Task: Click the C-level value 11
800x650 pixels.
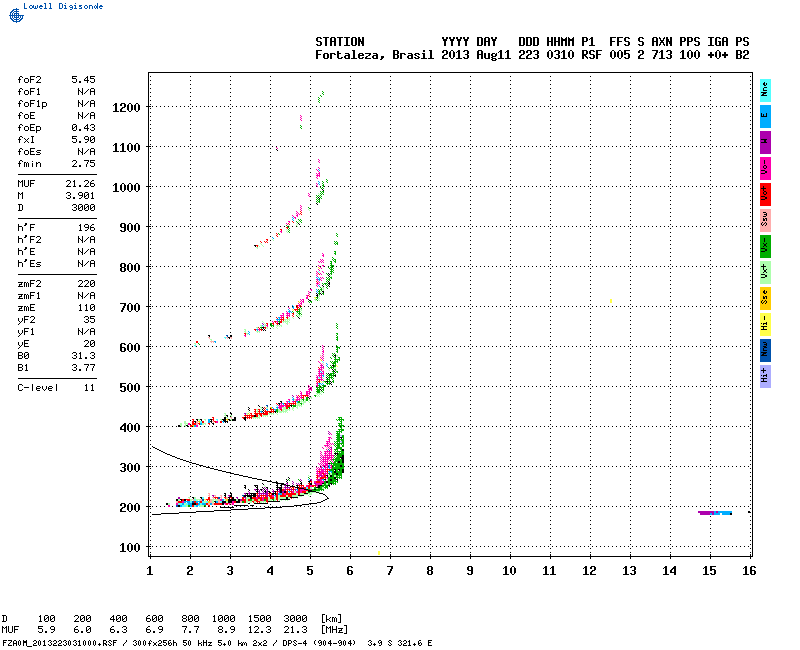Action: click(x=90, y=388)
